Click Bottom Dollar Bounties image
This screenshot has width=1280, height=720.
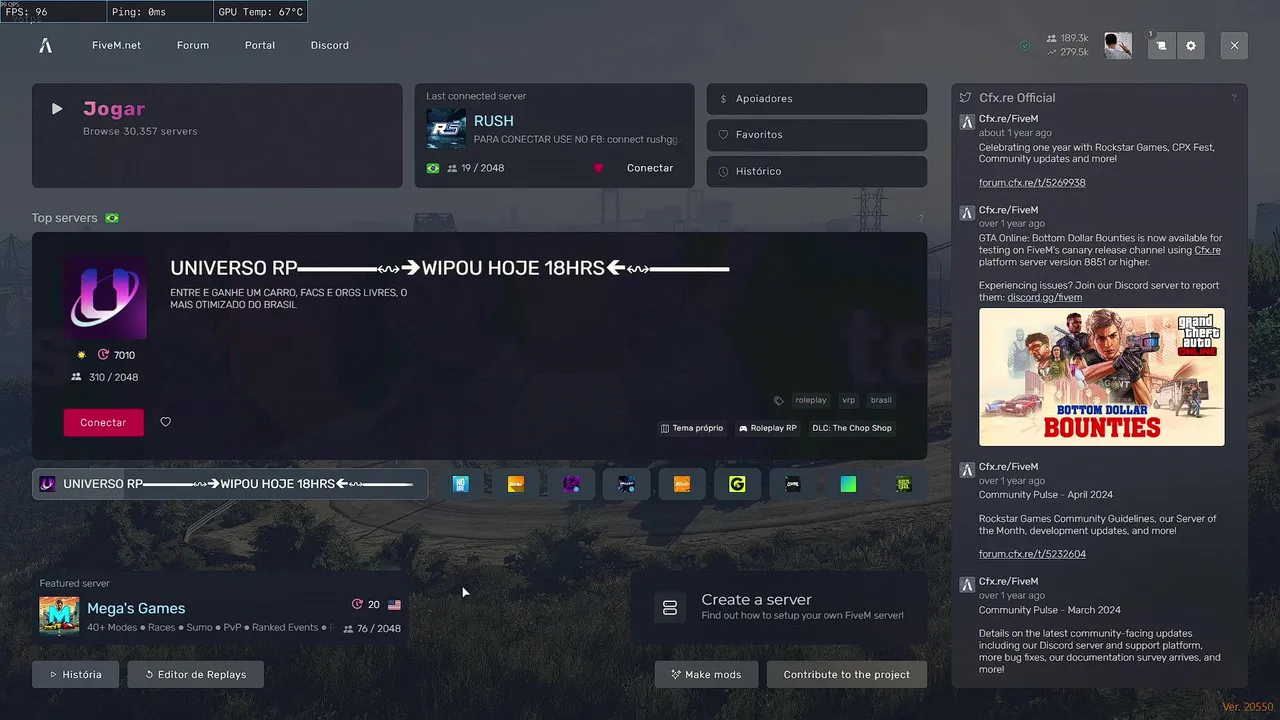pyautogui.click(x=1102, y=377)
